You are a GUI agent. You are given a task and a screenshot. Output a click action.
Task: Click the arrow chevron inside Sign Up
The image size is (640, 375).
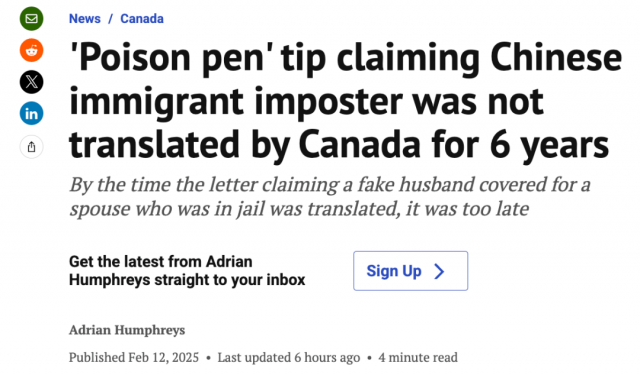(x=439, y=271)
